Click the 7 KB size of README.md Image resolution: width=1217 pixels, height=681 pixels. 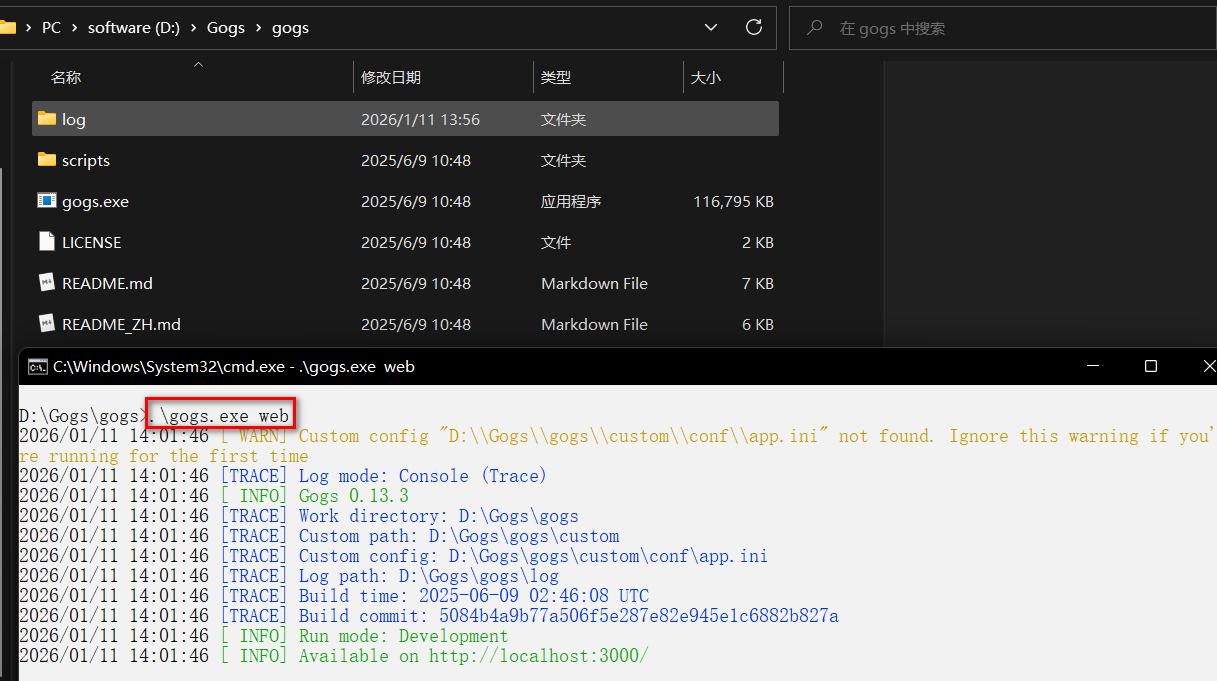[758, 283]
